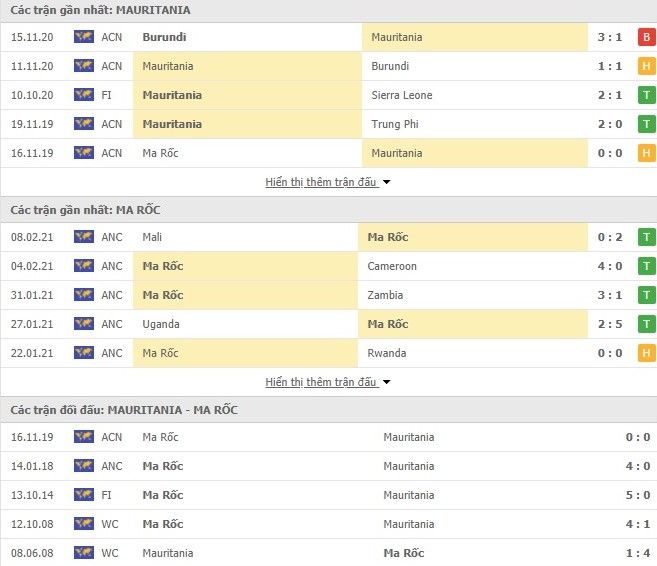657x566 pixels.
Task: Click red B result badge for Burundi match
Action: pyautogui.click(x=647, y=37)
